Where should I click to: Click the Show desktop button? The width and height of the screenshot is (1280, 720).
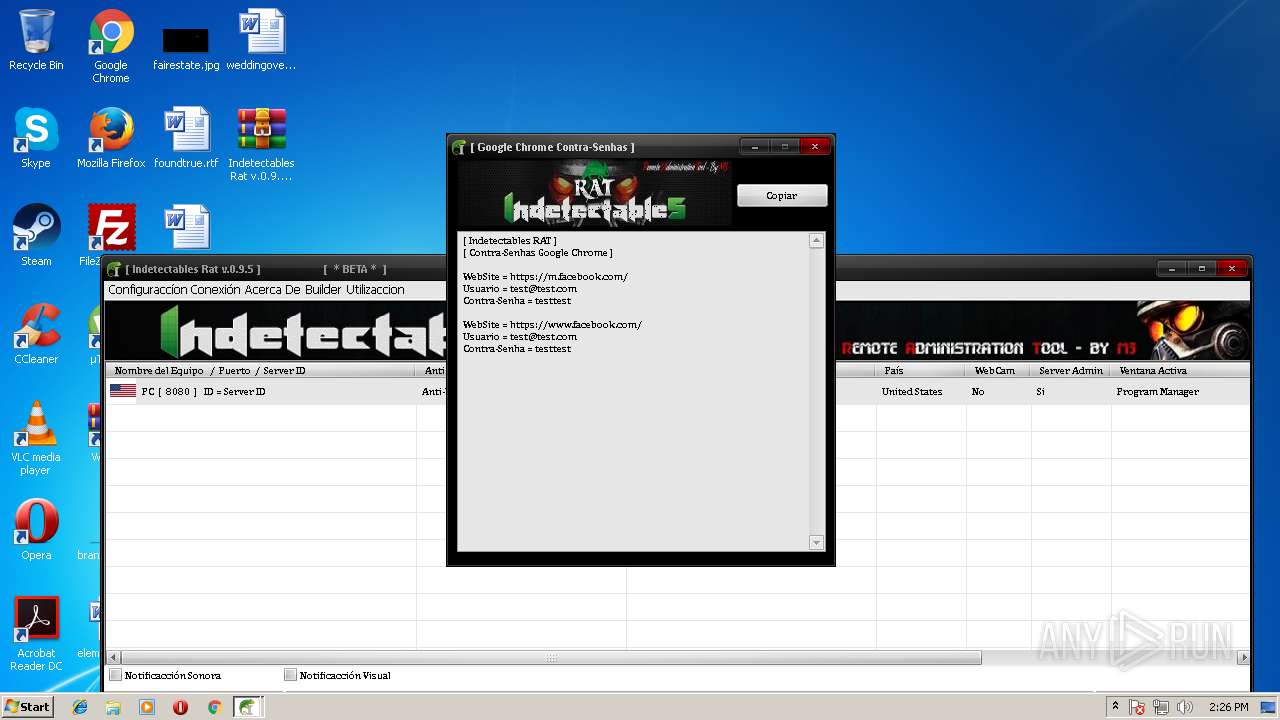pyautogui.click(x=1270, y=707)
